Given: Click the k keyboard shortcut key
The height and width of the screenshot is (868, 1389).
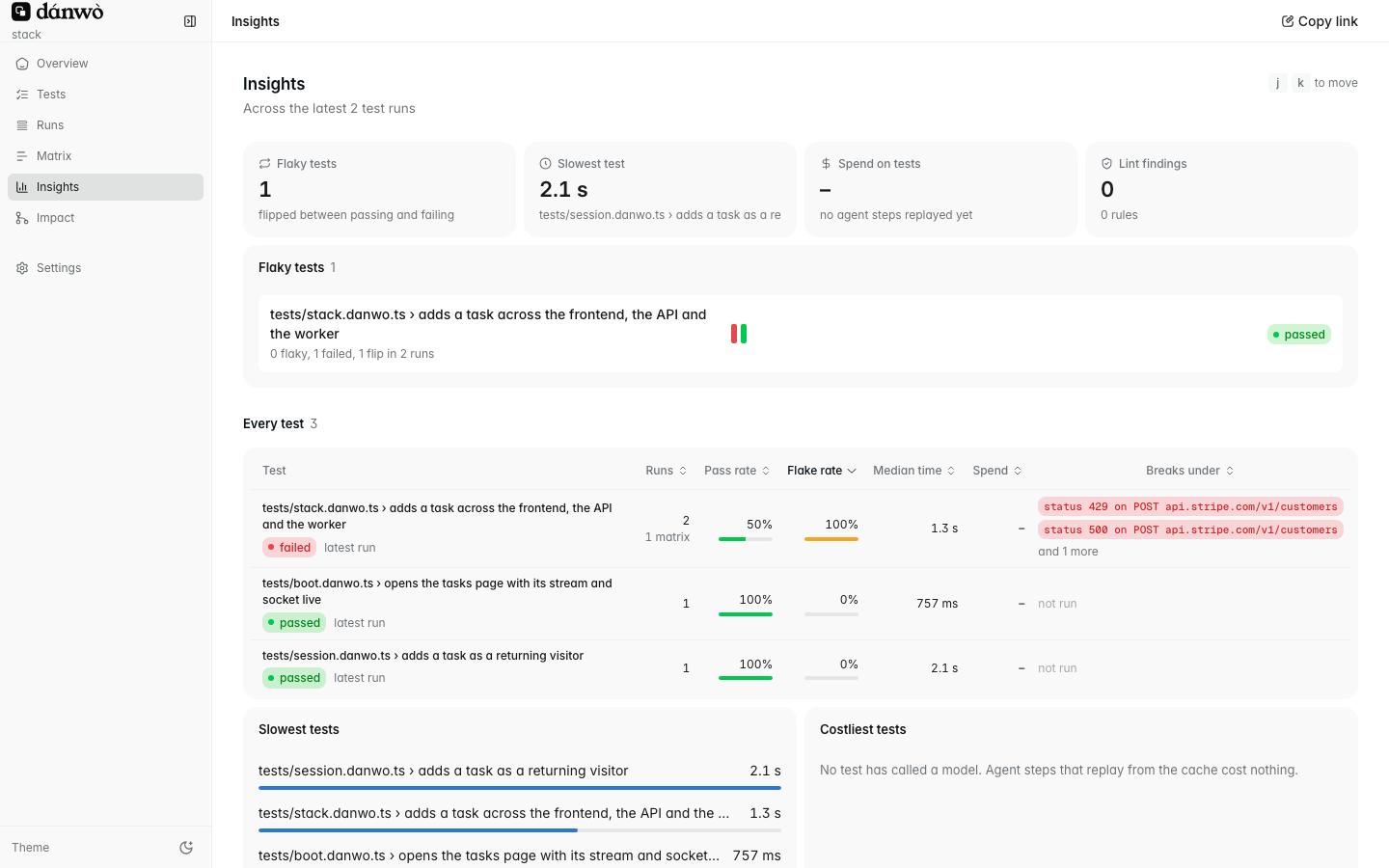Looking at the screenshot, I should tap(1300, 83).
